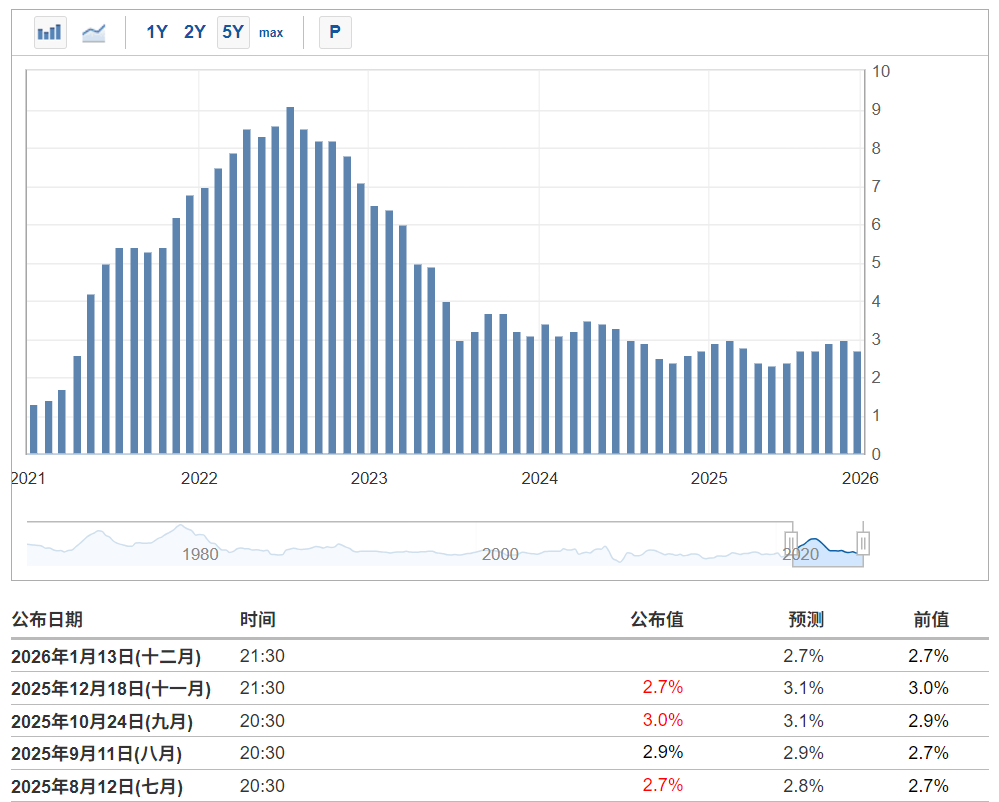Click the highlighted 2020 region in navigator
Image resolution: width=999 pixels, height=802 pixels.
click(x=827, y=550)
